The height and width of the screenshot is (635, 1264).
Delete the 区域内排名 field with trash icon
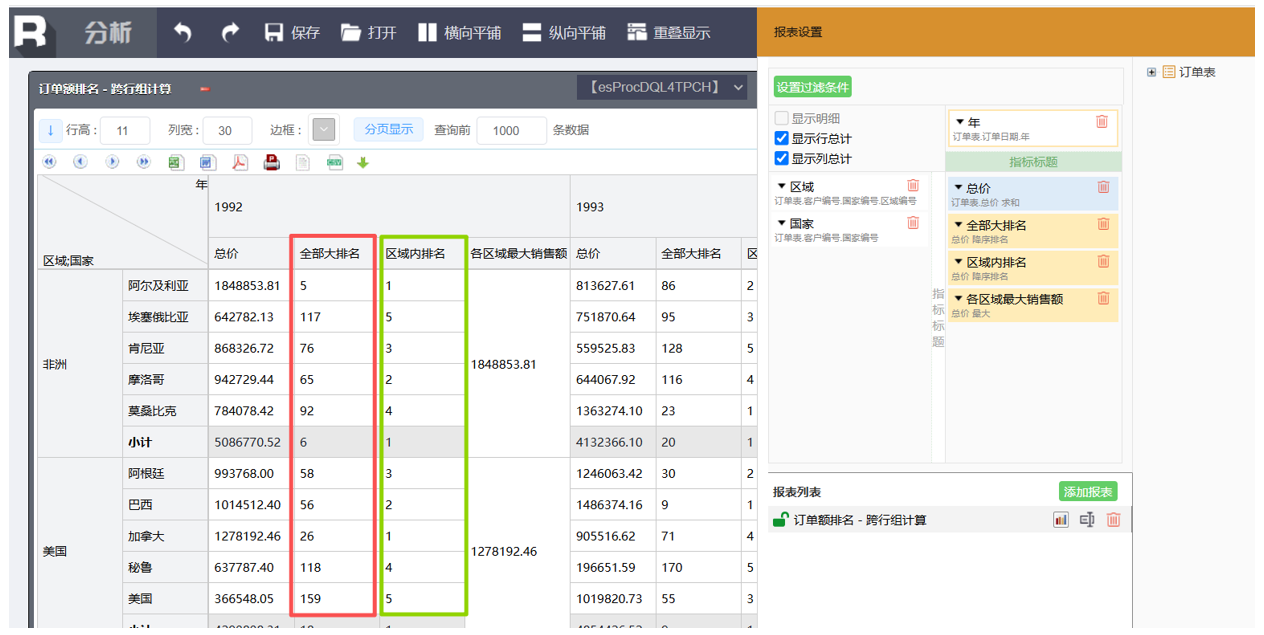point(1103,262)
